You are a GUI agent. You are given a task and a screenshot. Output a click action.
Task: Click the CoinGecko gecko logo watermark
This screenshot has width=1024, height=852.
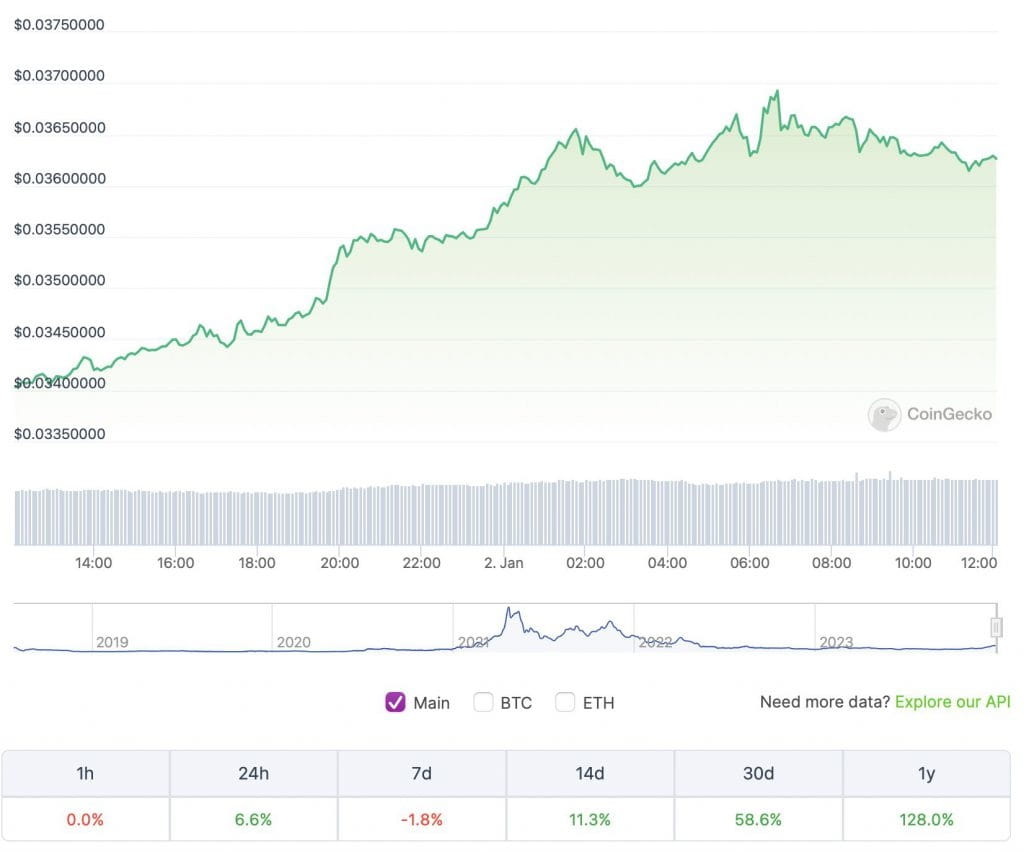tap(884, 415)
